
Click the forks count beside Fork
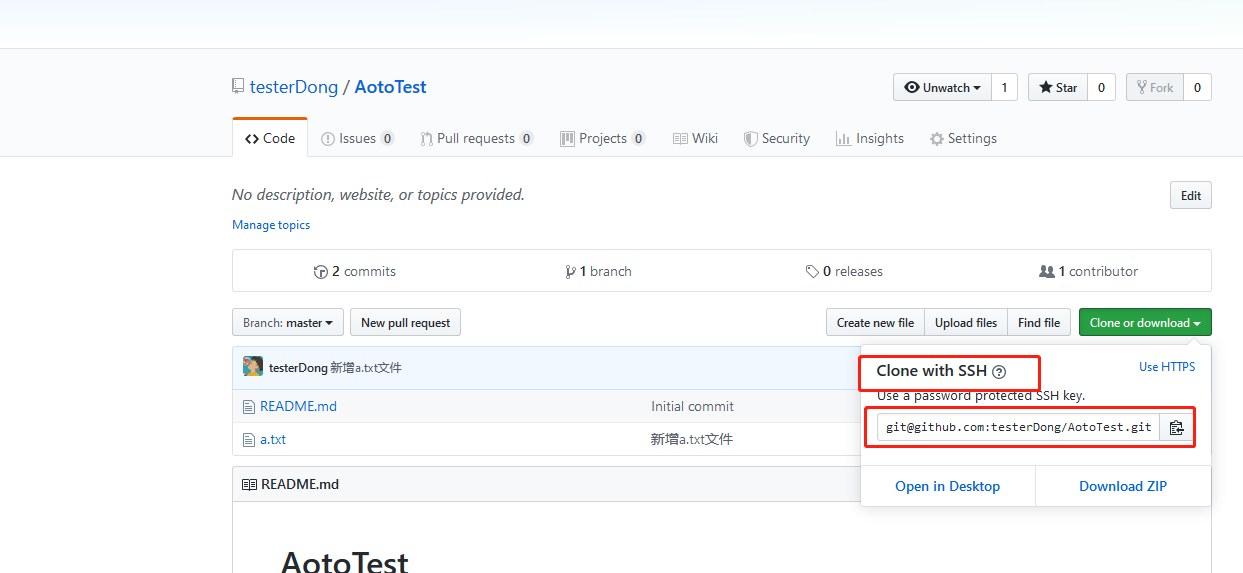[1197, 87]
